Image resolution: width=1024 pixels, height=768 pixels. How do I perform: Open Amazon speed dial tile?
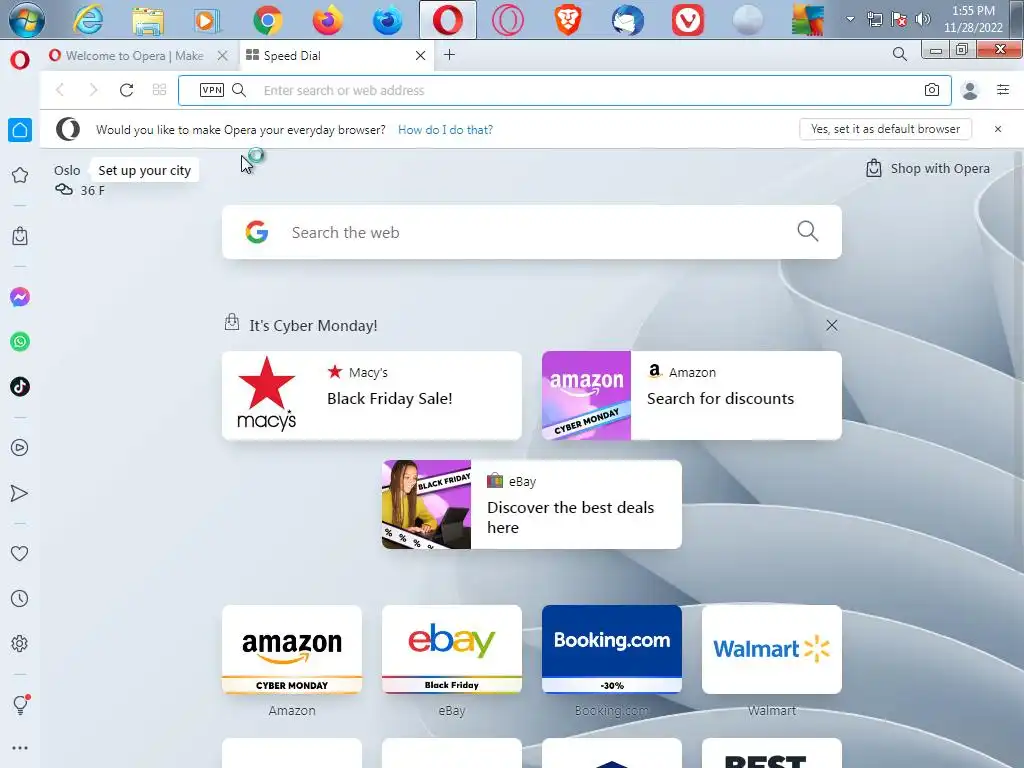point(292,650)
